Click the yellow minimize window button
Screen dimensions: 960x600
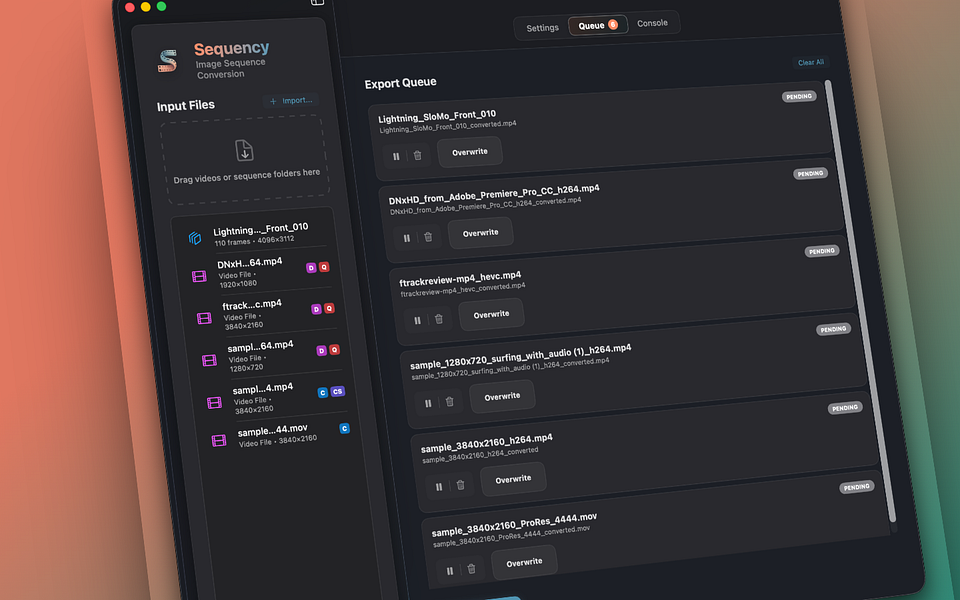pos(145,7)
